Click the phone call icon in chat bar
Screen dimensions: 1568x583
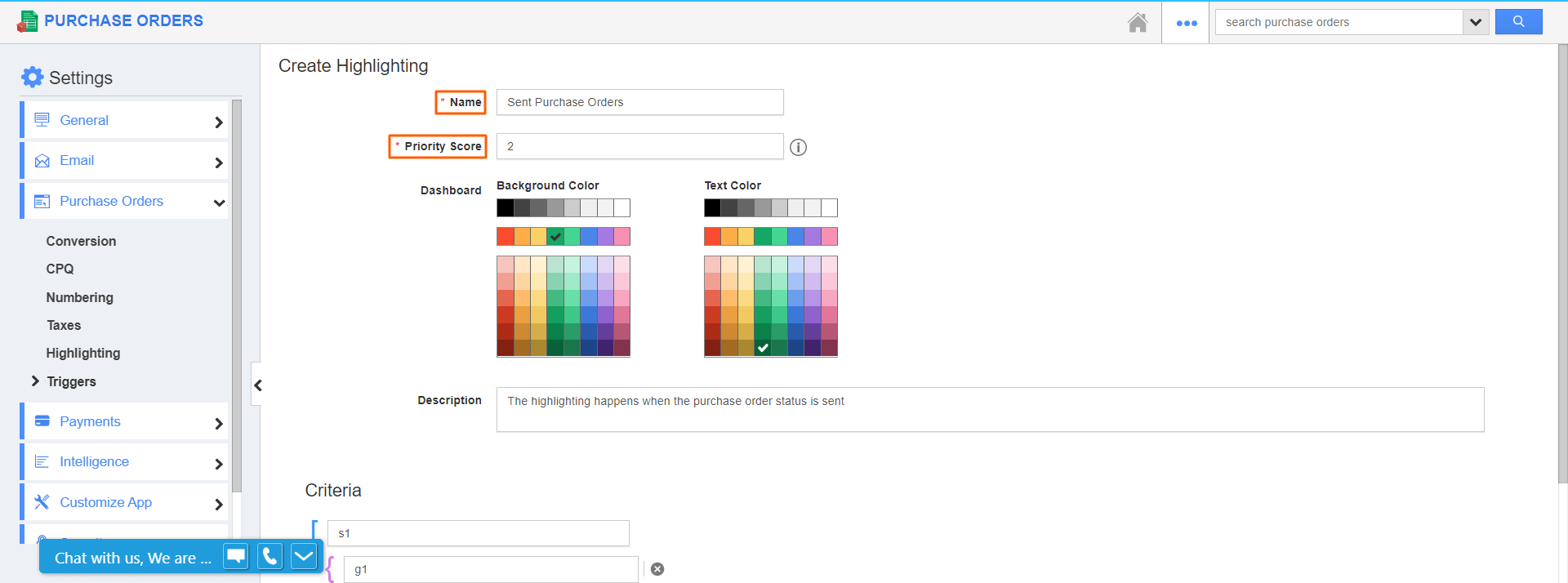click(269, 557)
